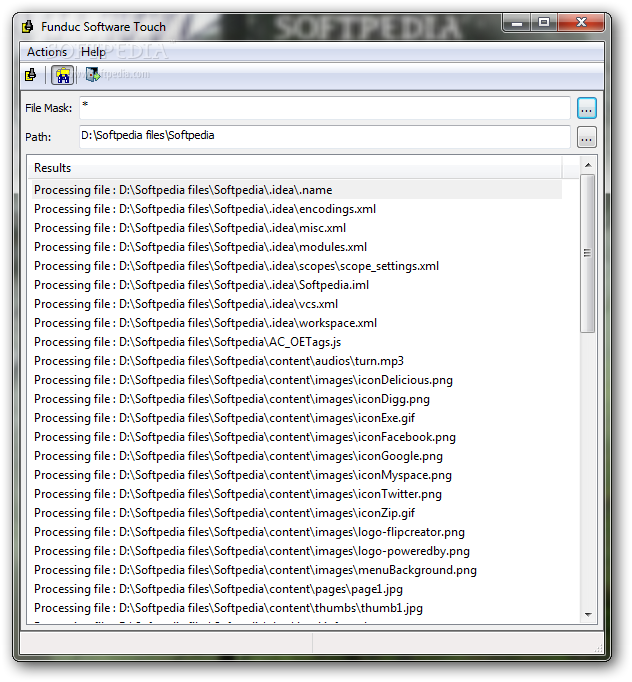Select the AC_OETags.js result row
This screenshot has width=632, height=682.
pyautogui.click(x=297, y=342)
